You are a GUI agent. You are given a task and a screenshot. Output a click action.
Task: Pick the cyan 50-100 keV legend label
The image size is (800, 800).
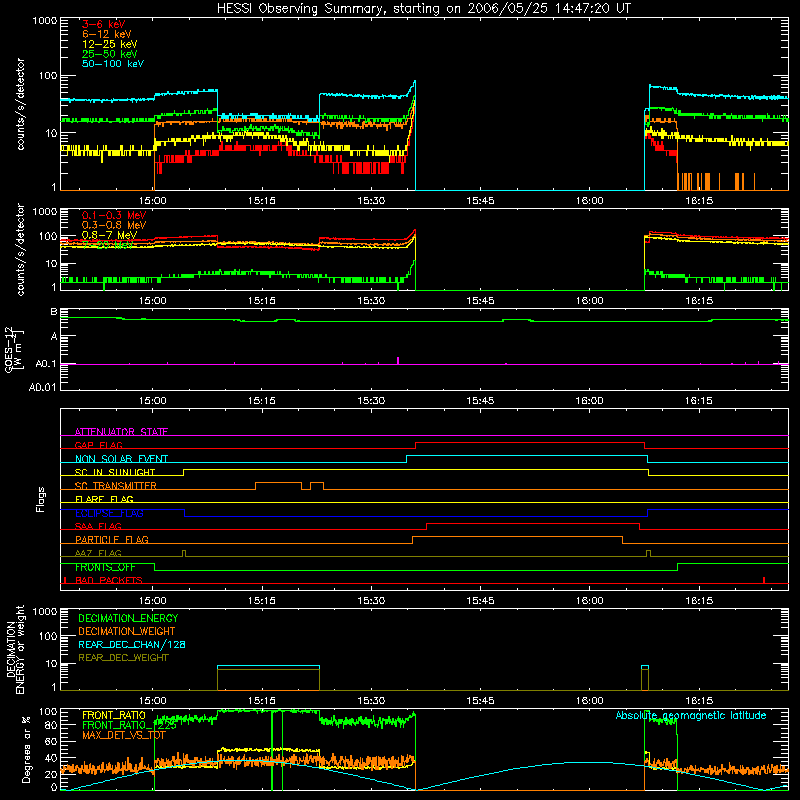click(x=113, y=64)
